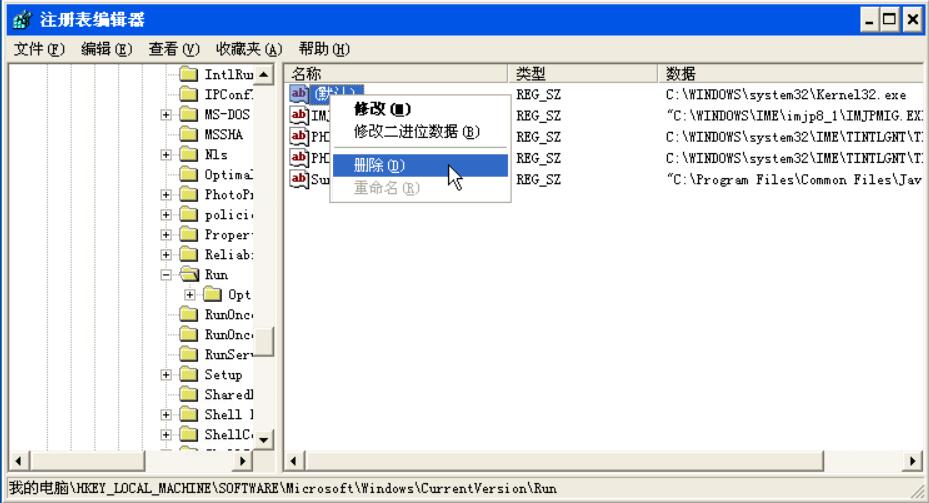Expand the Proper key
Screen dimensions: 929x503
point(166,235)
